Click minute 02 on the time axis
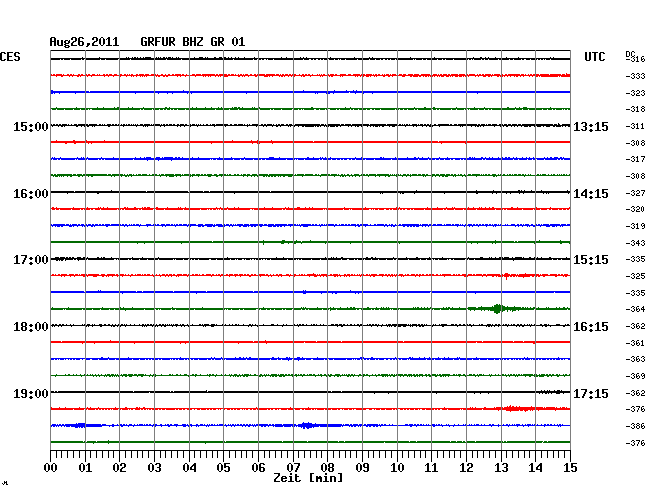The height and width of the screenshot is (494, 650). (x=119, y=468)
